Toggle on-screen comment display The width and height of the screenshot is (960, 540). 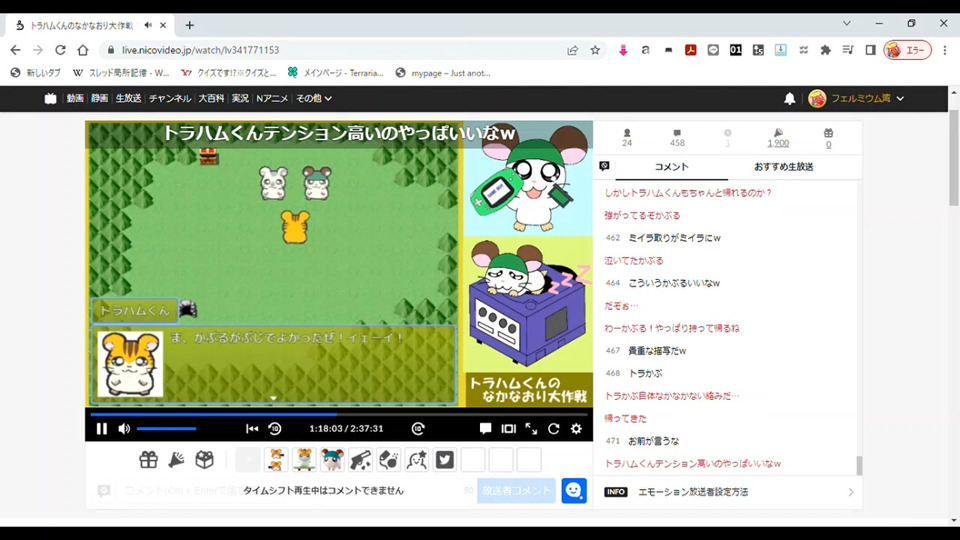[486, 429]
